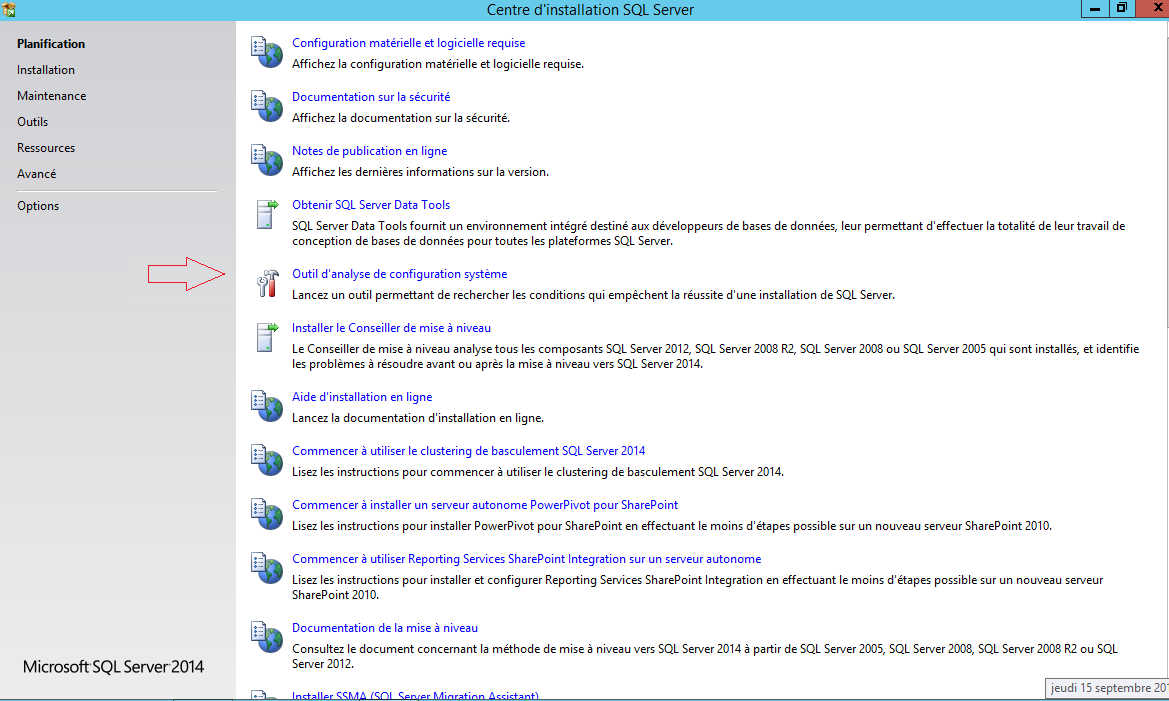Click the Installer le Conseiller de mise à niveau icon
The image size is (1169, 701).
(x=266, y=337)
